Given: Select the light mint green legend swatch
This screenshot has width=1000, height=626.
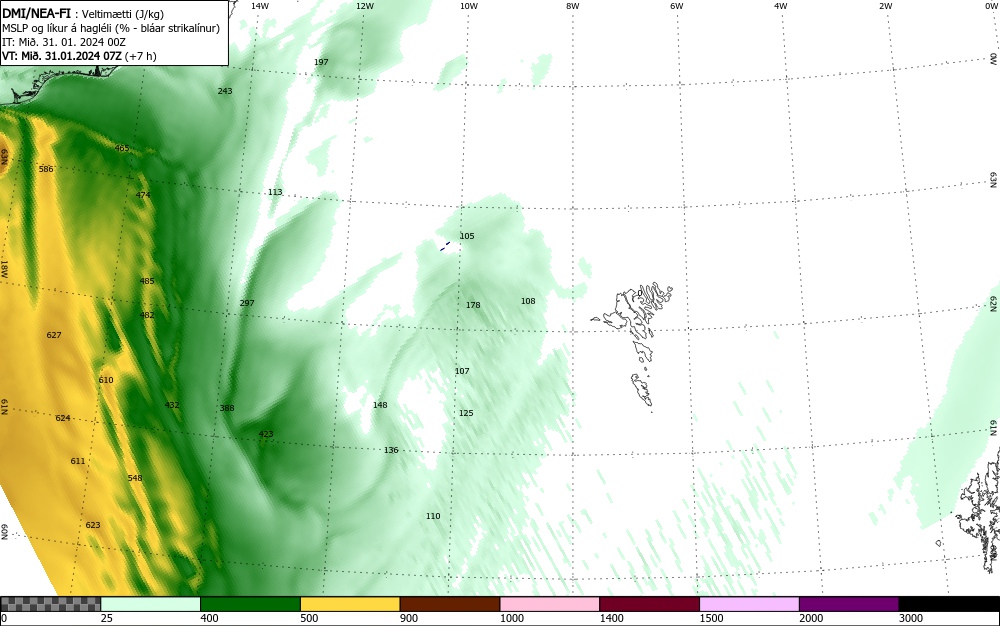Looking at the screenshot, I should 151,604.
